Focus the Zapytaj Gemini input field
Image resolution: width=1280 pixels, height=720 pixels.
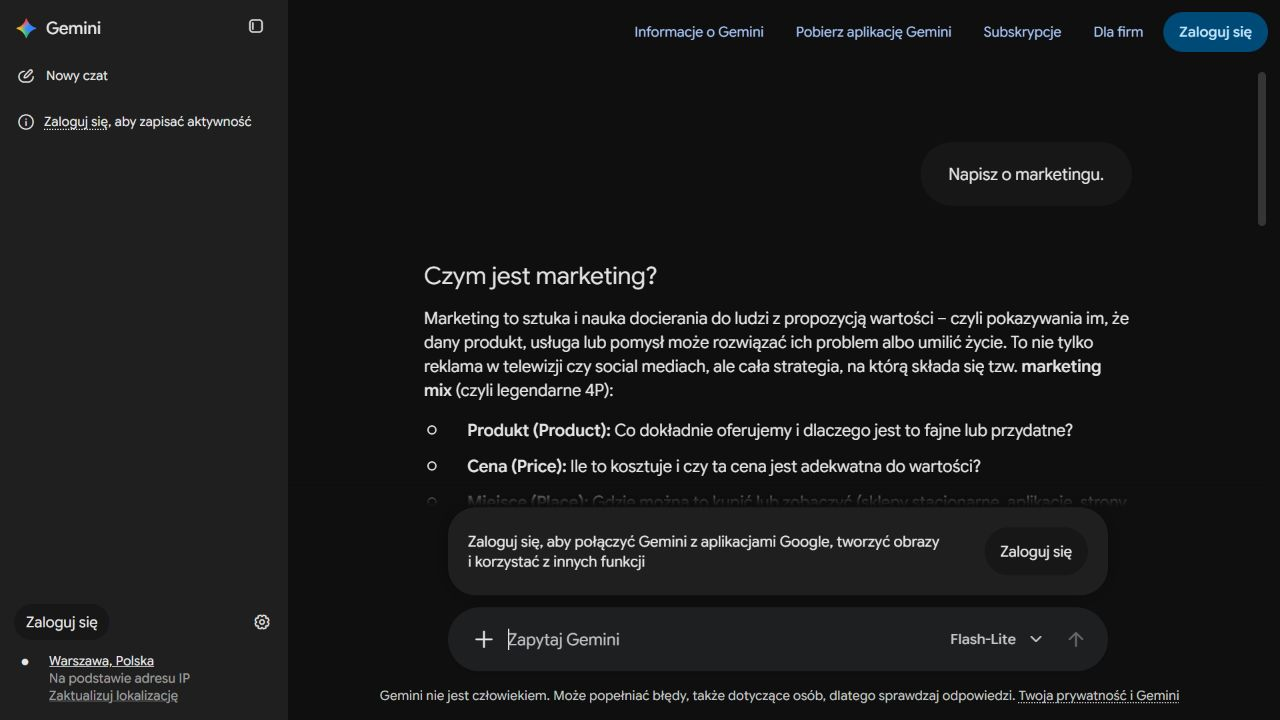pos(720,639)
